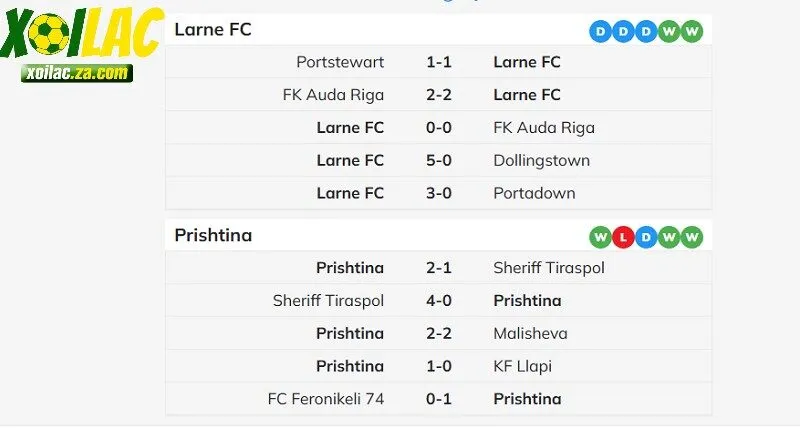Image resolution: width=800 pixels, height=428 pixels.
Task: Click the blue D badge in Prishtina form
Action: pyautogui.click(x=646, y=237)
